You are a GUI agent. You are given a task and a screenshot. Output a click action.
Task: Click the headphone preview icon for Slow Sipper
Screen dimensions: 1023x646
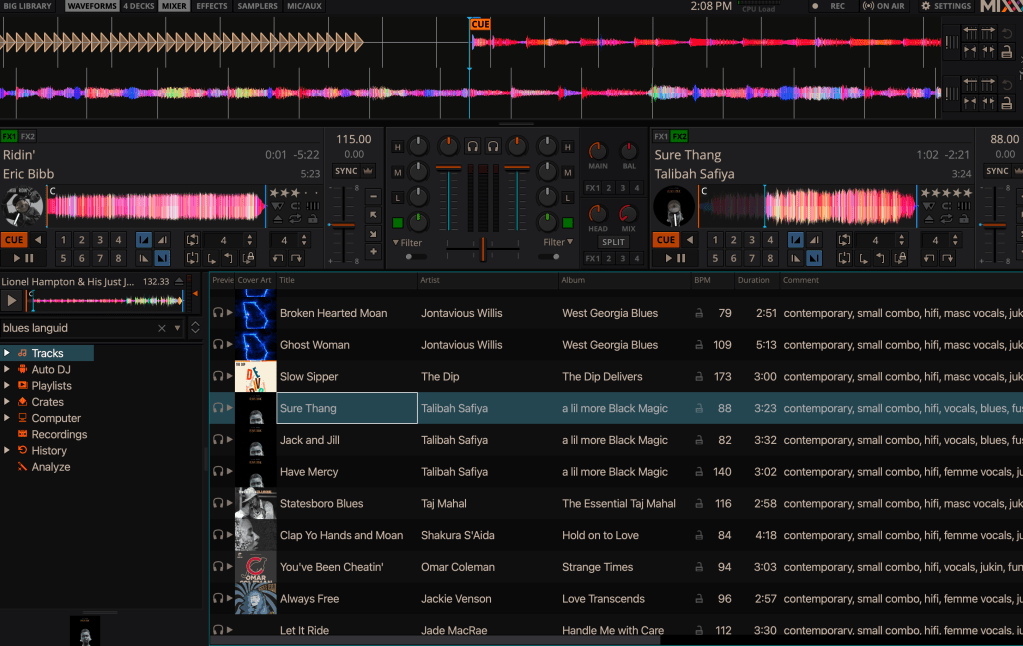pos(218,377)
